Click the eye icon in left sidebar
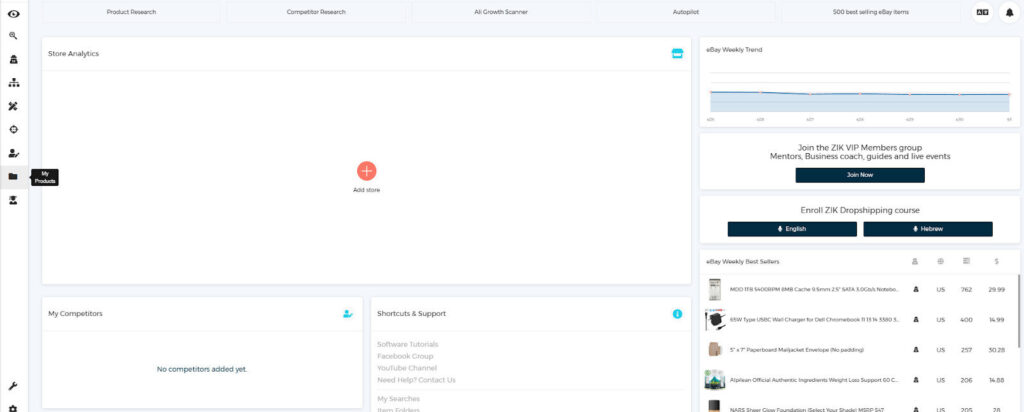This screenshot has height=412, width=1024. 13,13
